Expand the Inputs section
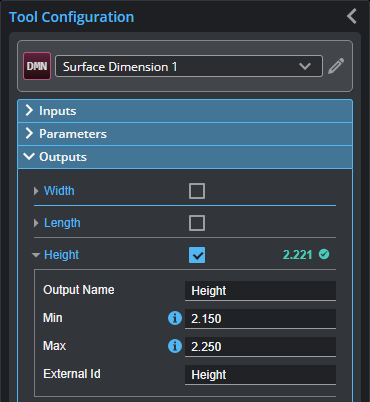370x402 pixels. coord(185,111)
